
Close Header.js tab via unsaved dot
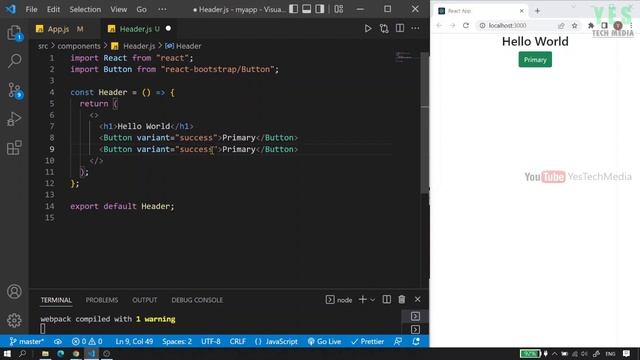pyautogui.click(x=168, y=29)
